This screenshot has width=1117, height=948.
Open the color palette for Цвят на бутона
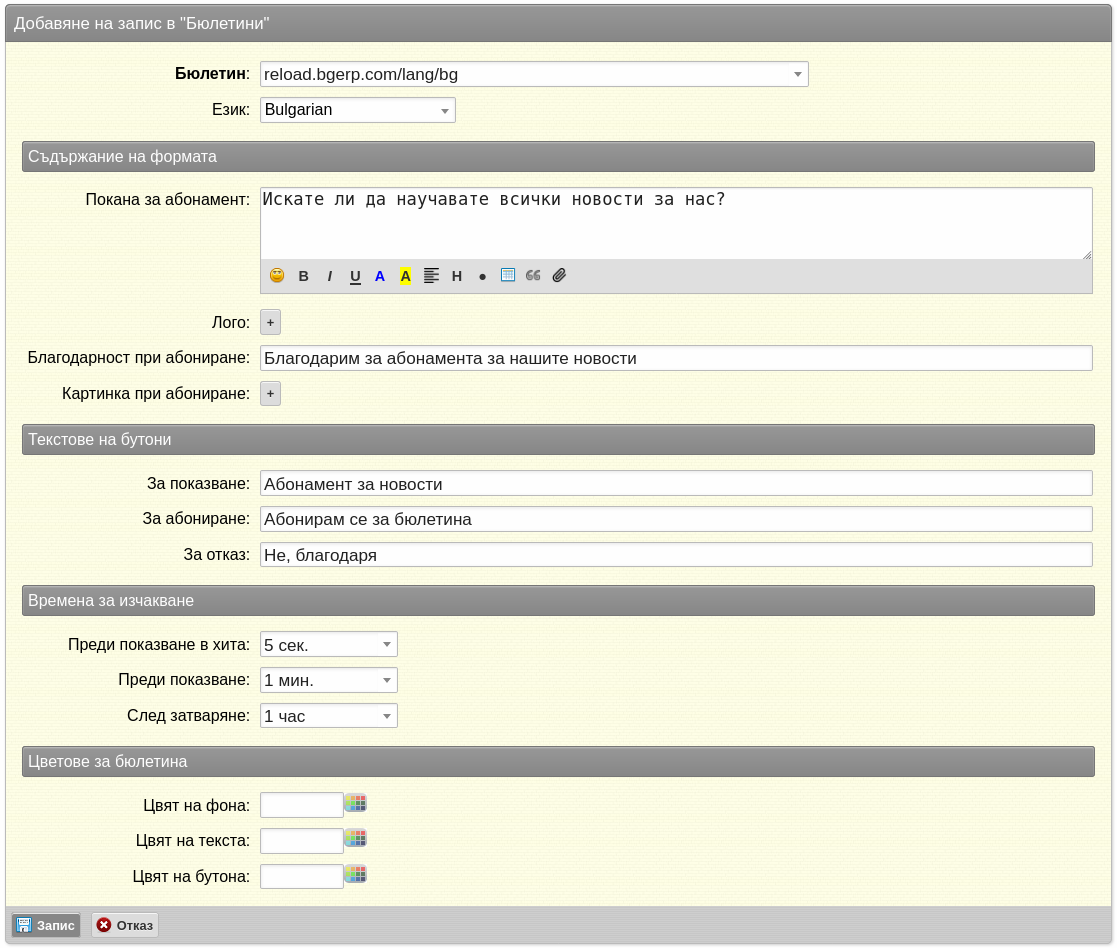click(x=355, y=874)
